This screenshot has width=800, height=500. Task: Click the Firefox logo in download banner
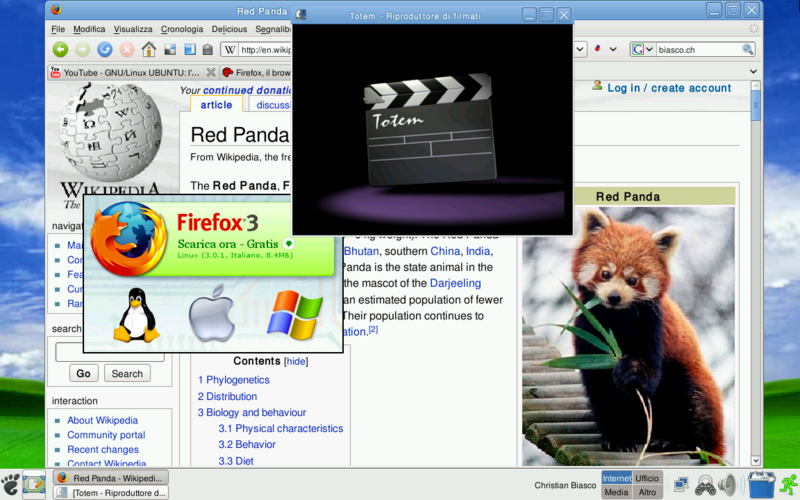(x=129, y=238)
